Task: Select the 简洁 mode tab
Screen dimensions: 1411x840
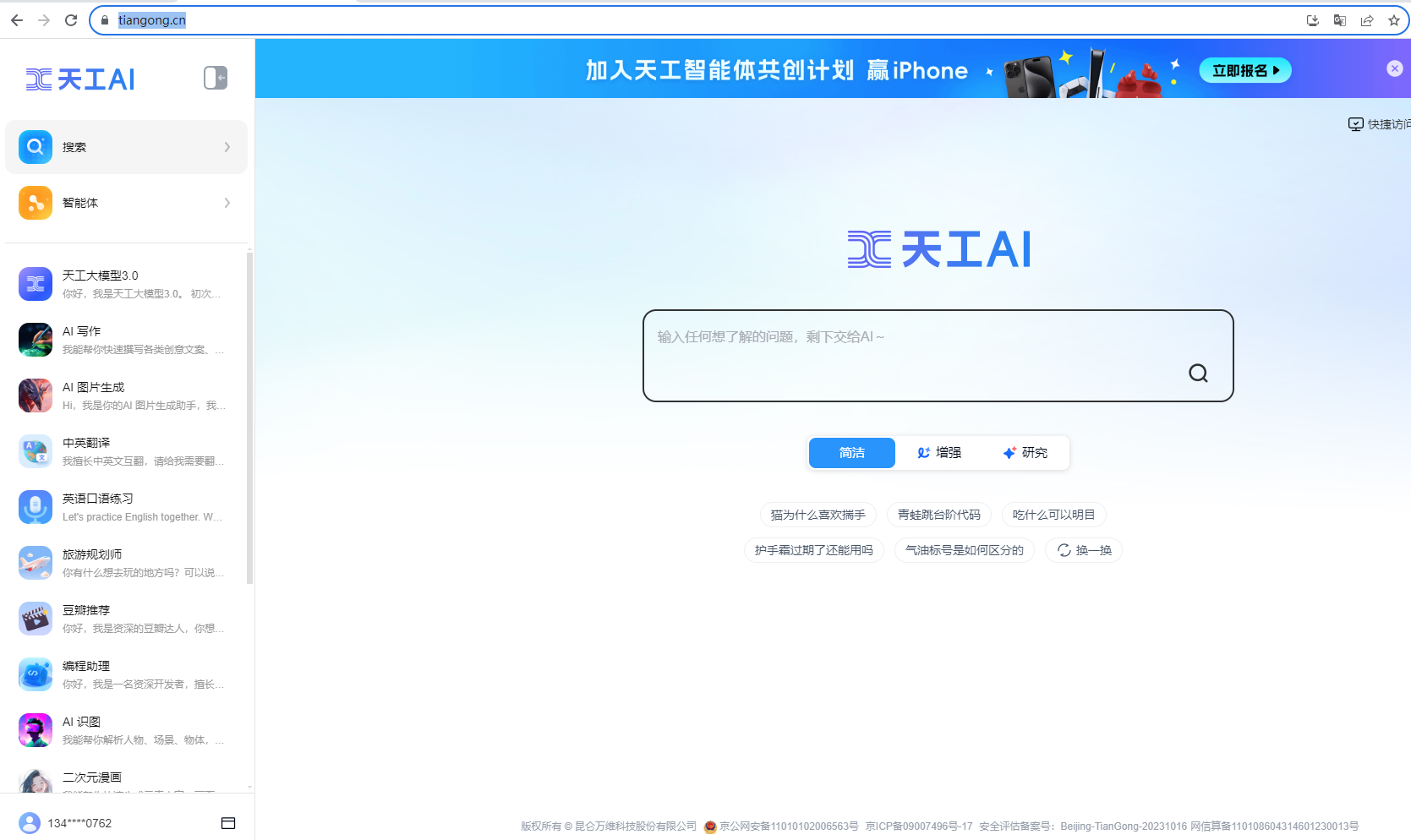Action: 852,453
